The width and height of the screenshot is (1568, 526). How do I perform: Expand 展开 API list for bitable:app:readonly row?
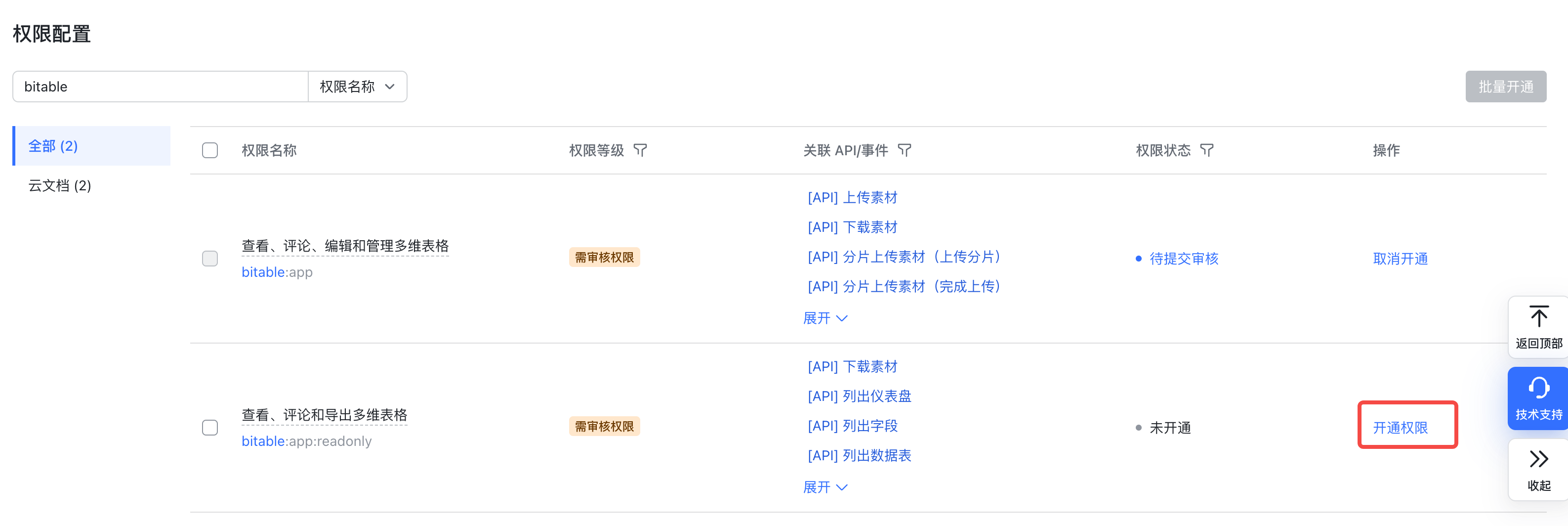(x=825, y=487)
